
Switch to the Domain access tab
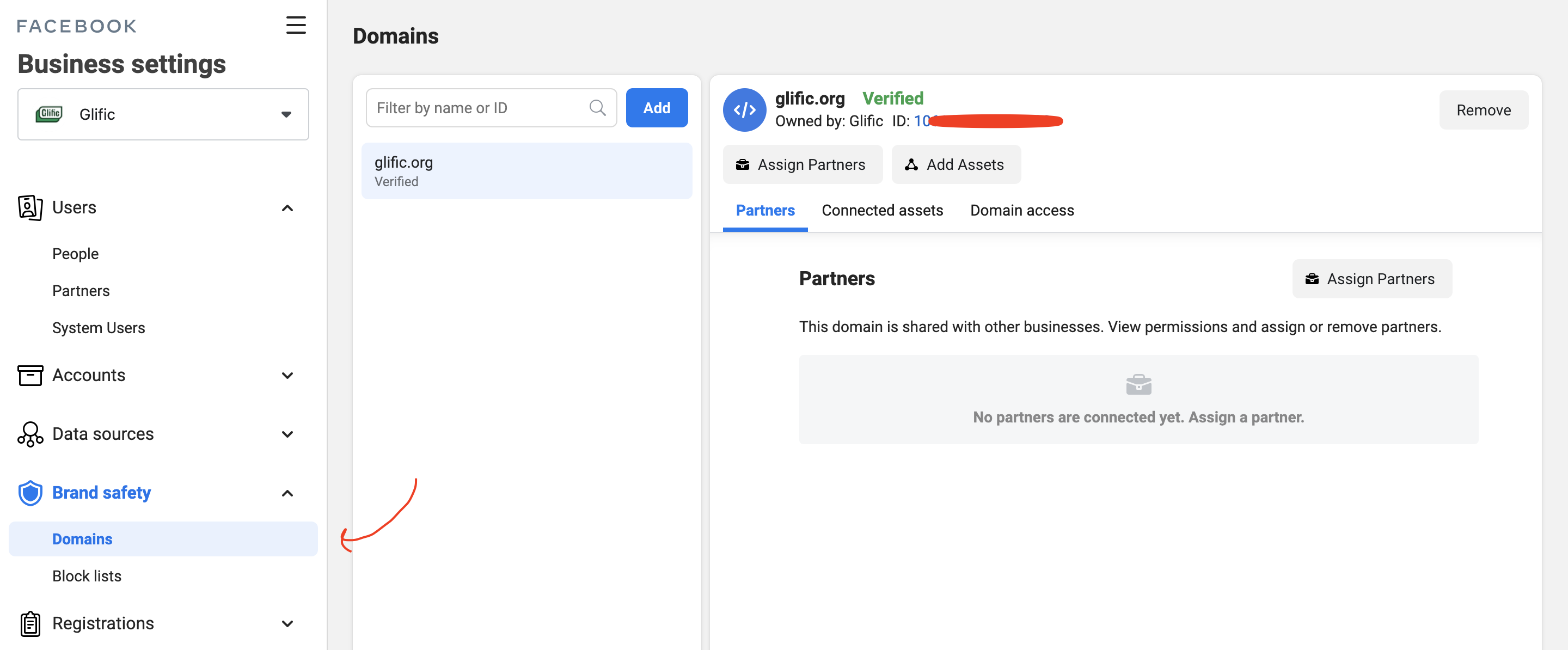(x=1022, y=211)
